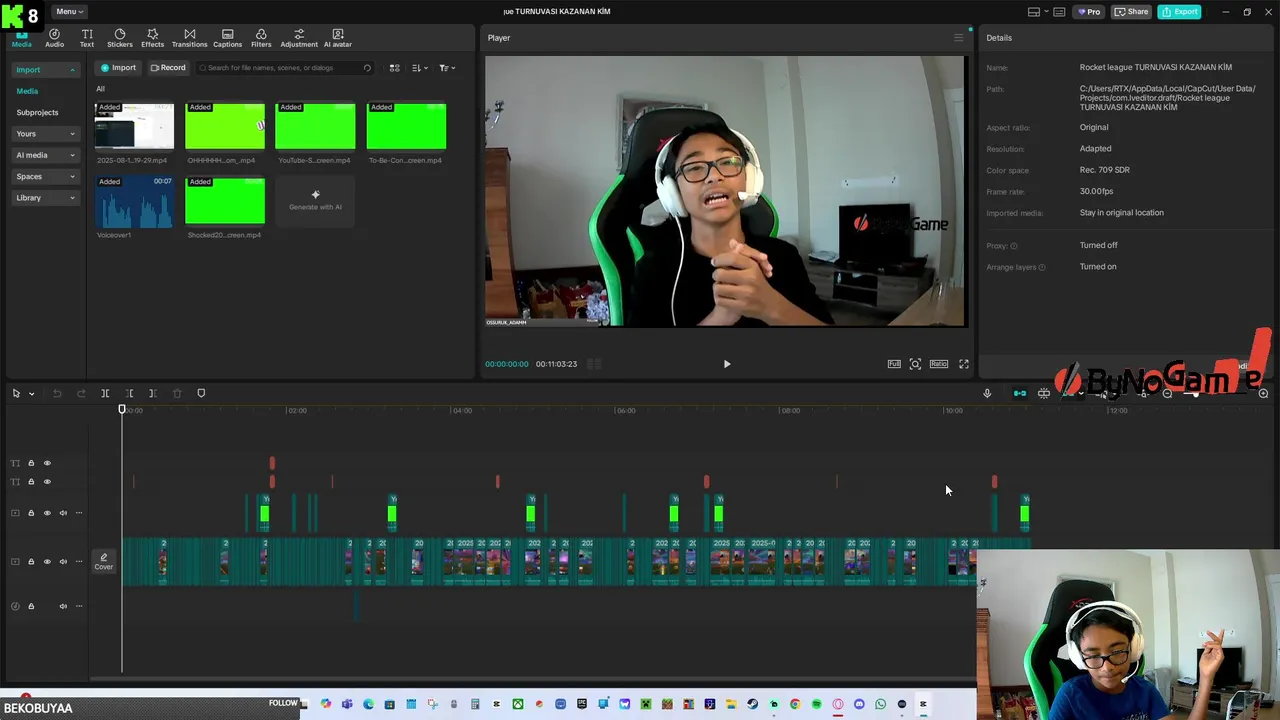Hide the second text track with eye icon

tap(47, 482)
